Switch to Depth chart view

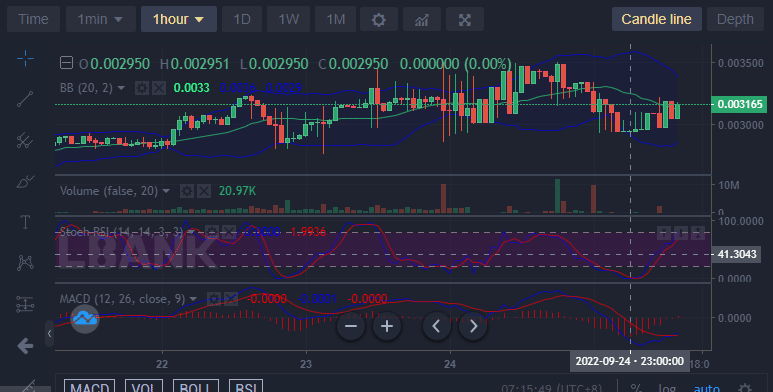point(735,20)
